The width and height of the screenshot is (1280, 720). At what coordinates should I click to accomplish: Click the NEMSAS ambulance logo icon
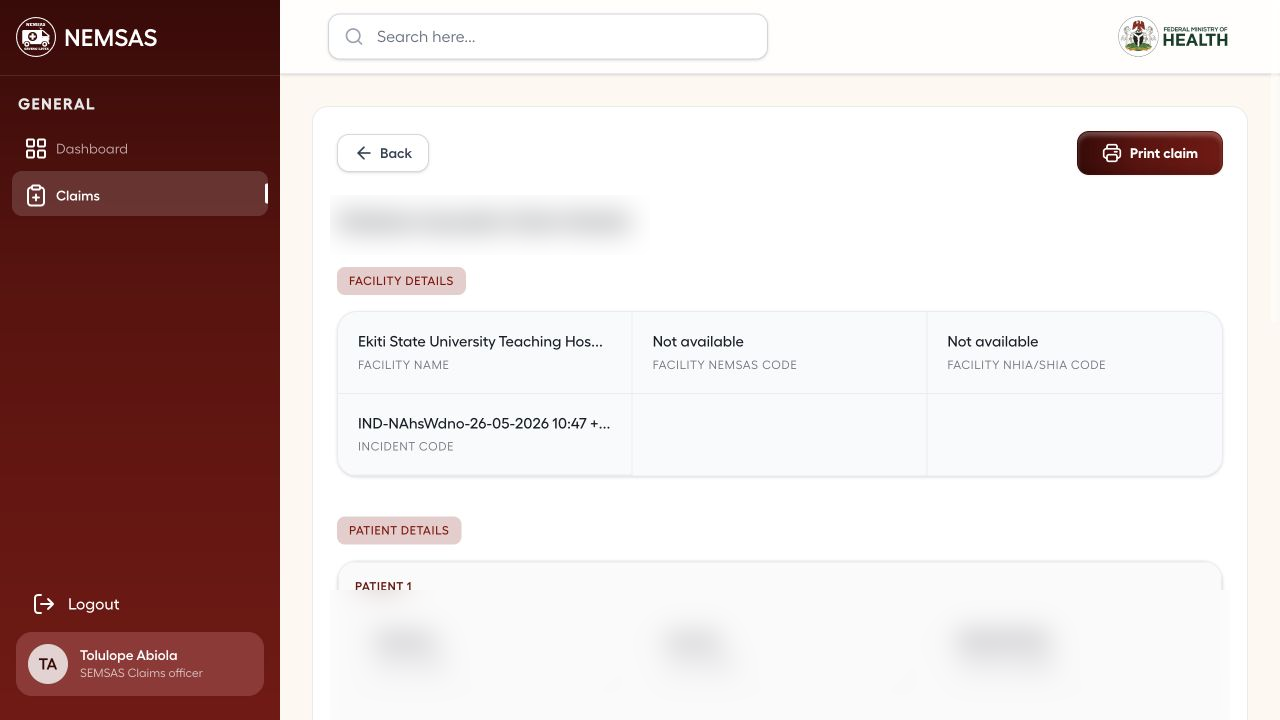tap(36, 37)
